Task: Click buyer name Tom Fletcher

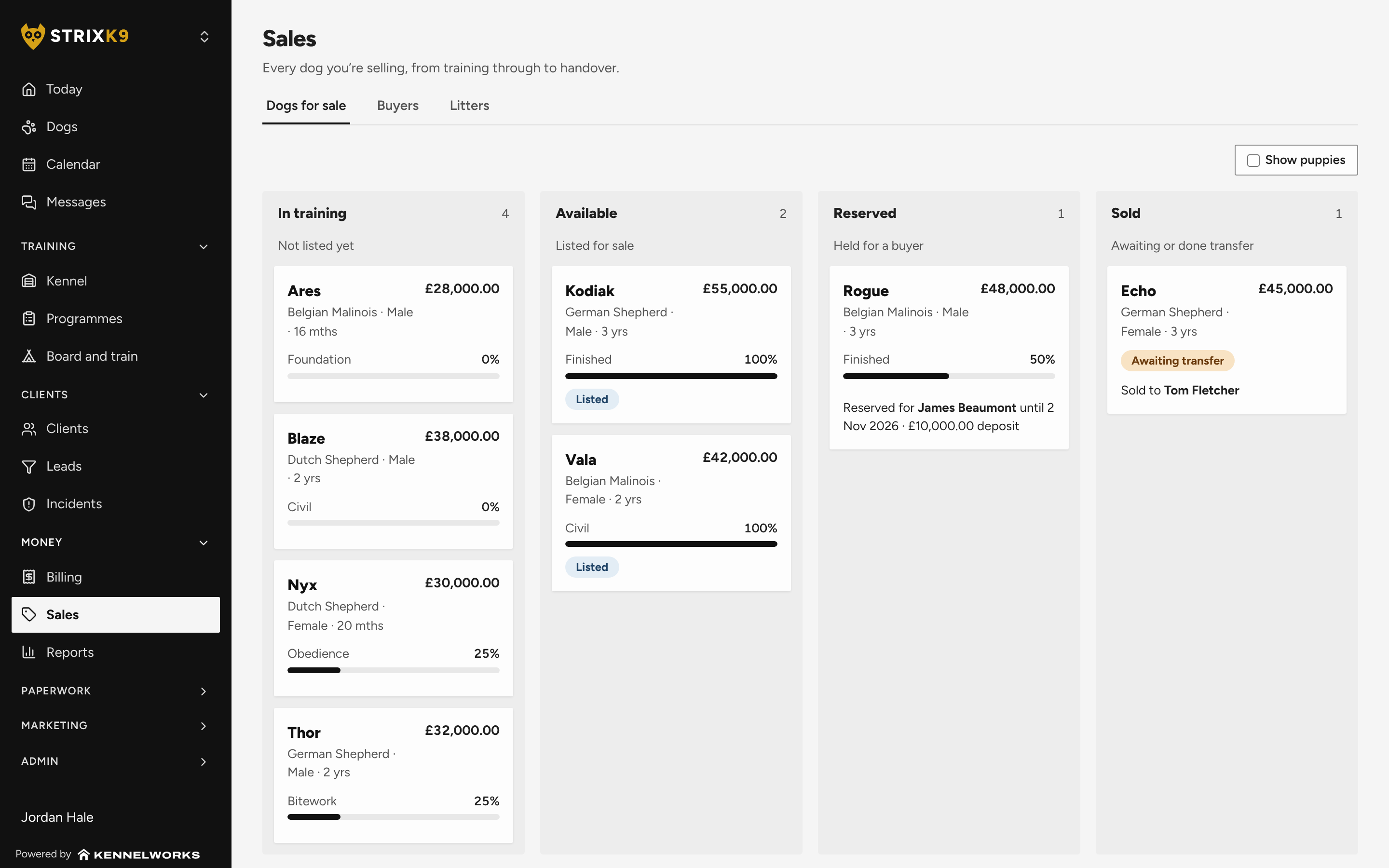Action: 1201,391
